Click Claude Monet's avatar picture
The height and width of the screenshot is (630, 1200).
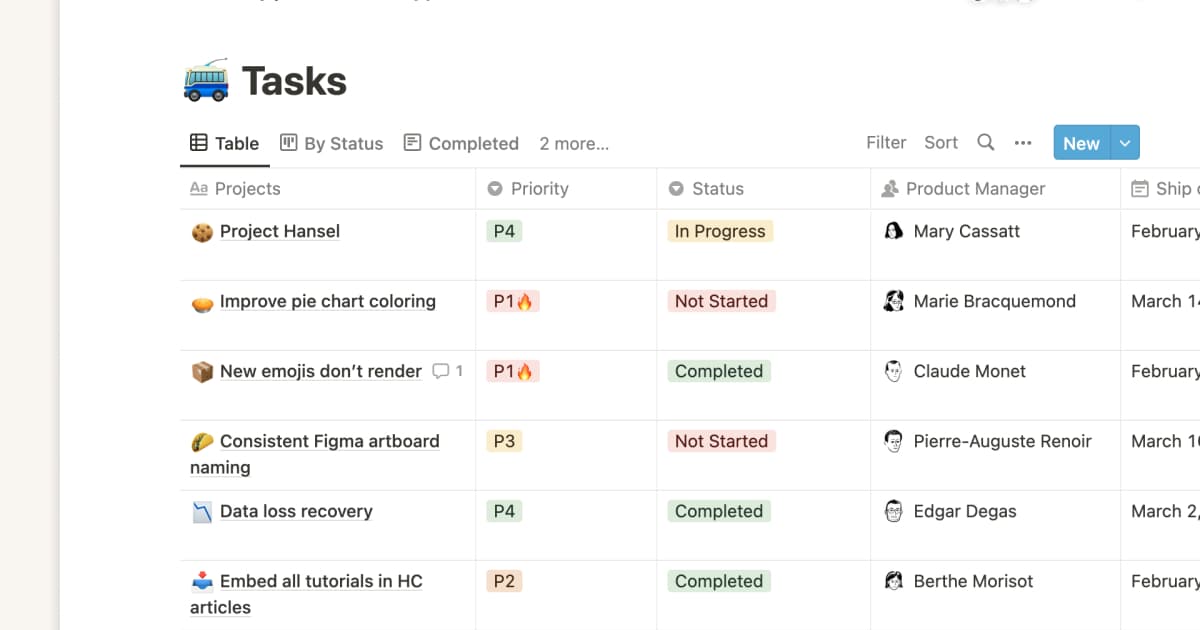894,371
